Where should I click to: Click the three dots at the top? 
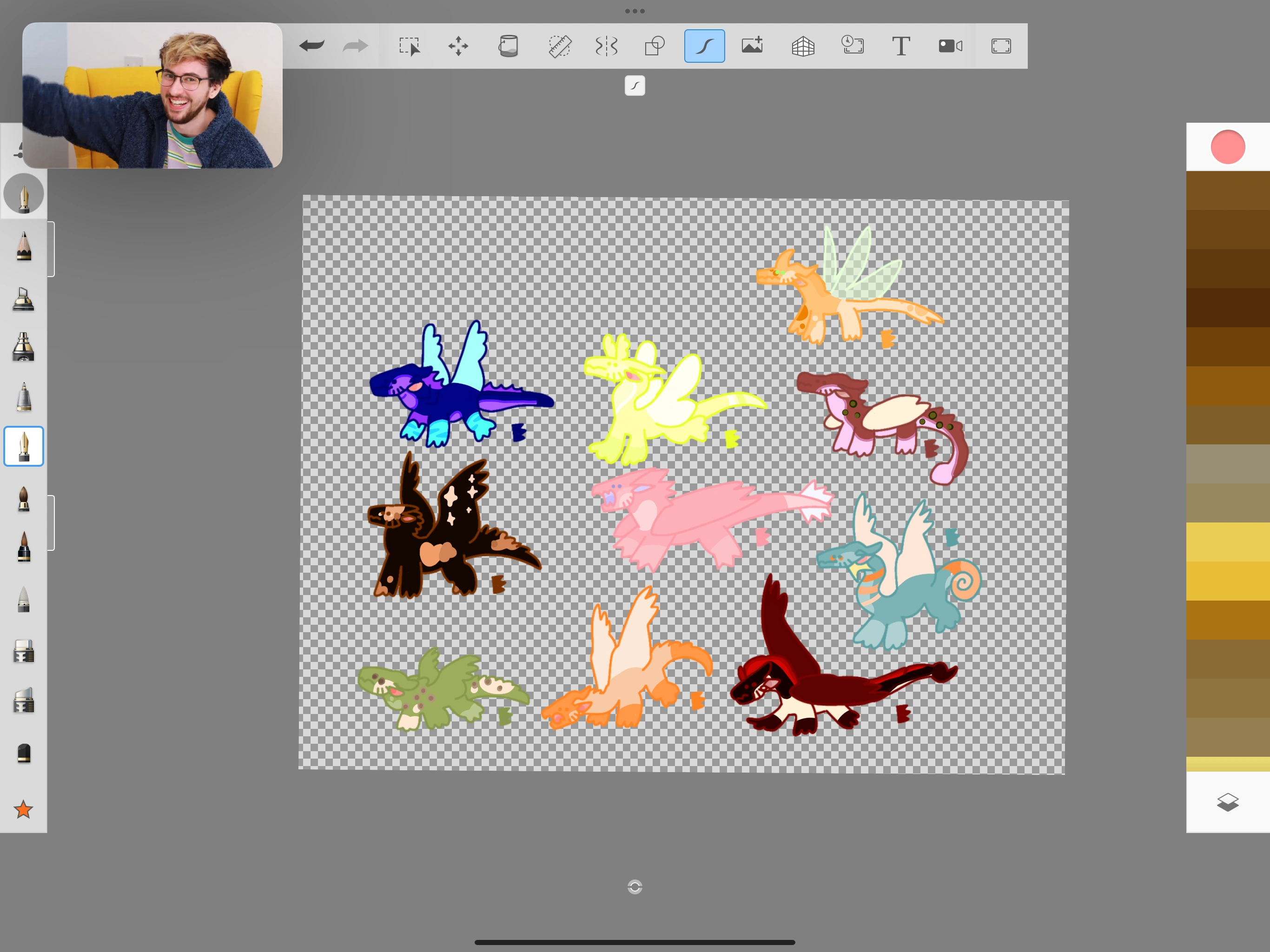[x=635, y=11]
